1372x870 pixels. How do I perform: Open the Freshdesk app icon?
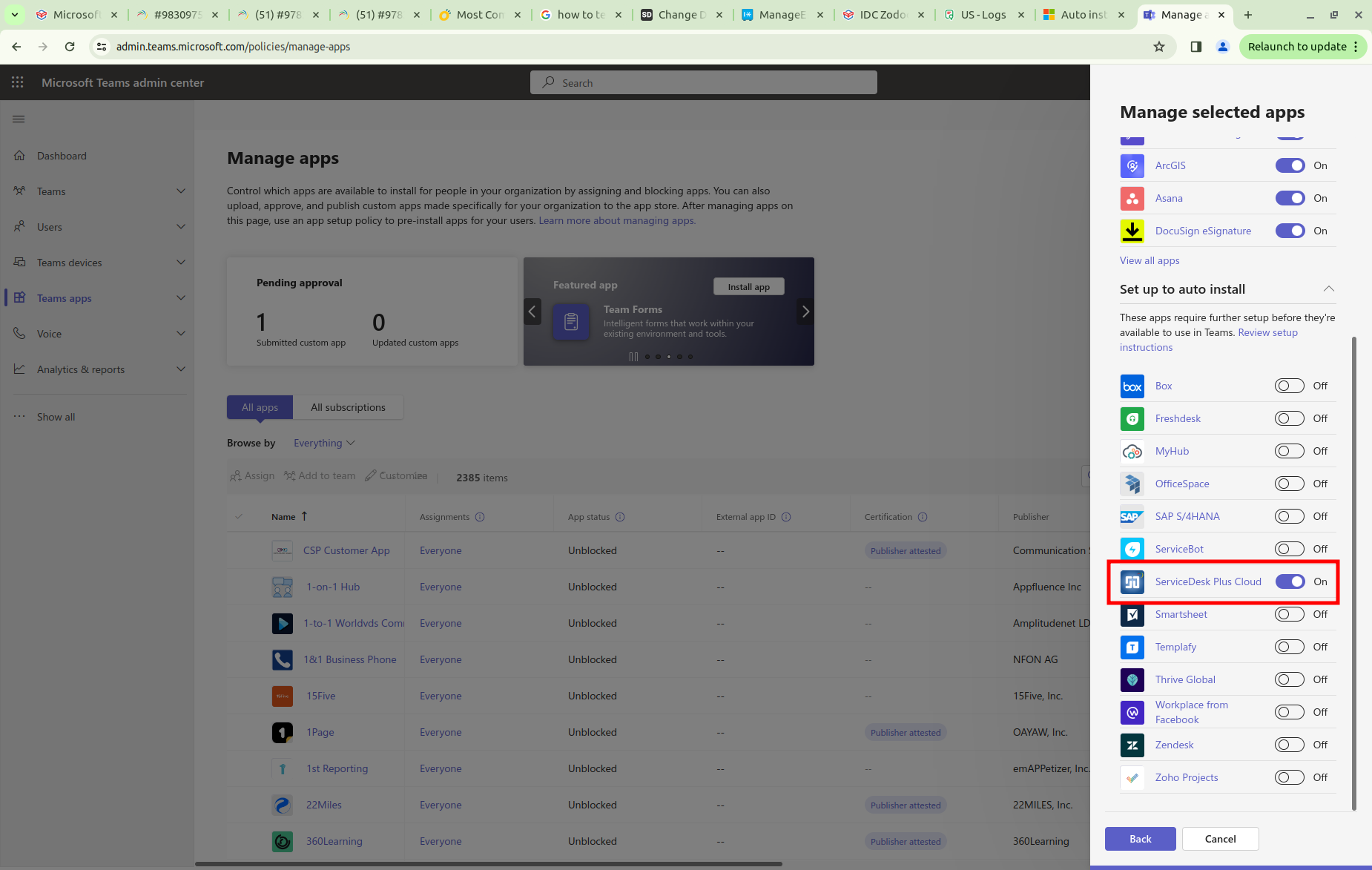click(1132, 418)
